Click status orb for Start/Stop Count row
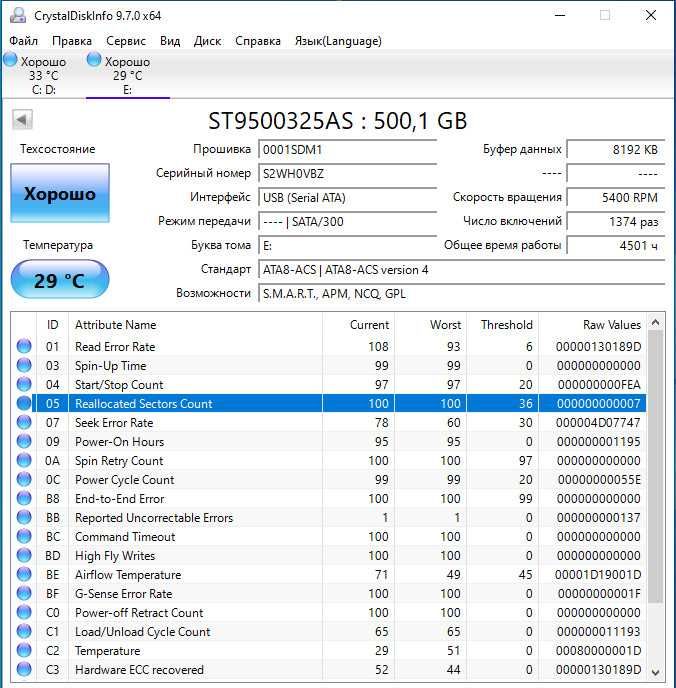676x688 pixels. click(24, 384)
